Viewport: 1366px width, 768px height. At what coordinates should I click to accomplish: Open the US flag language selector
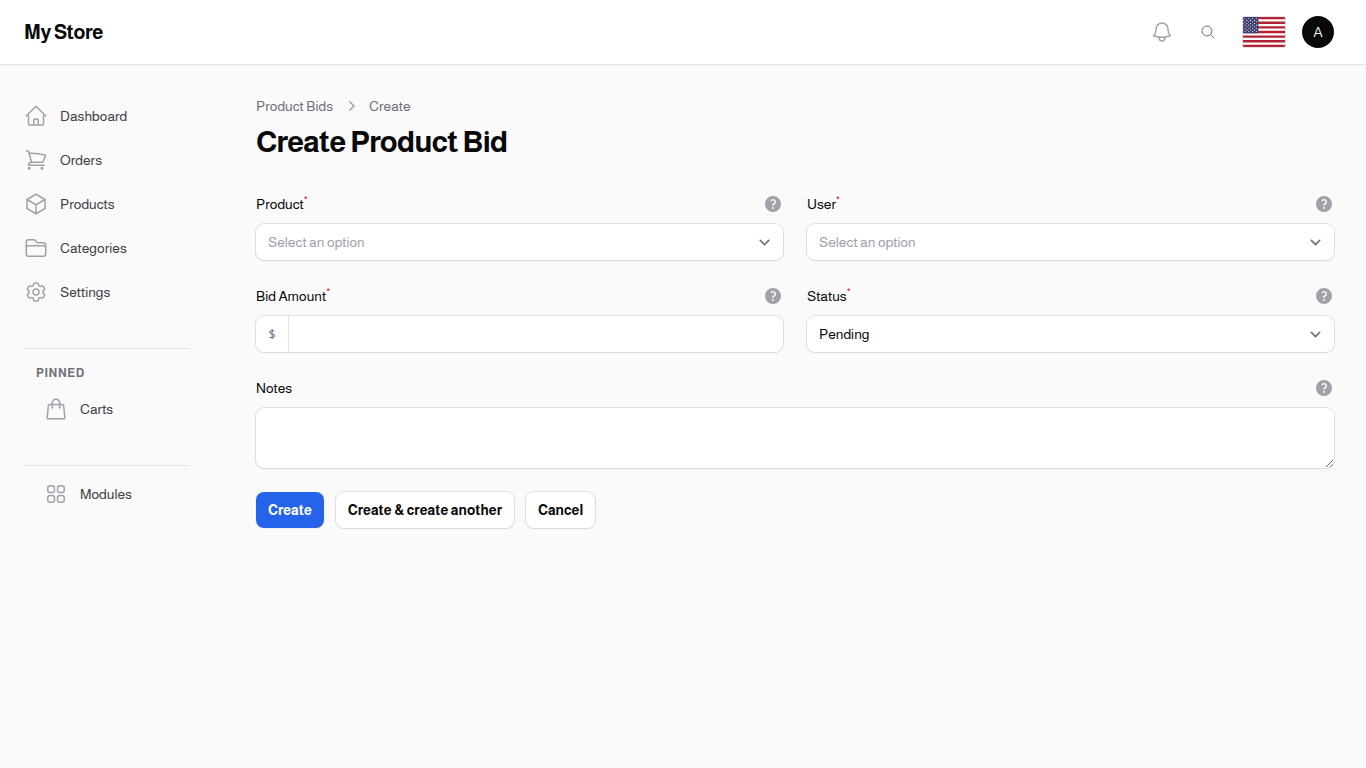tap(1263, 31)
